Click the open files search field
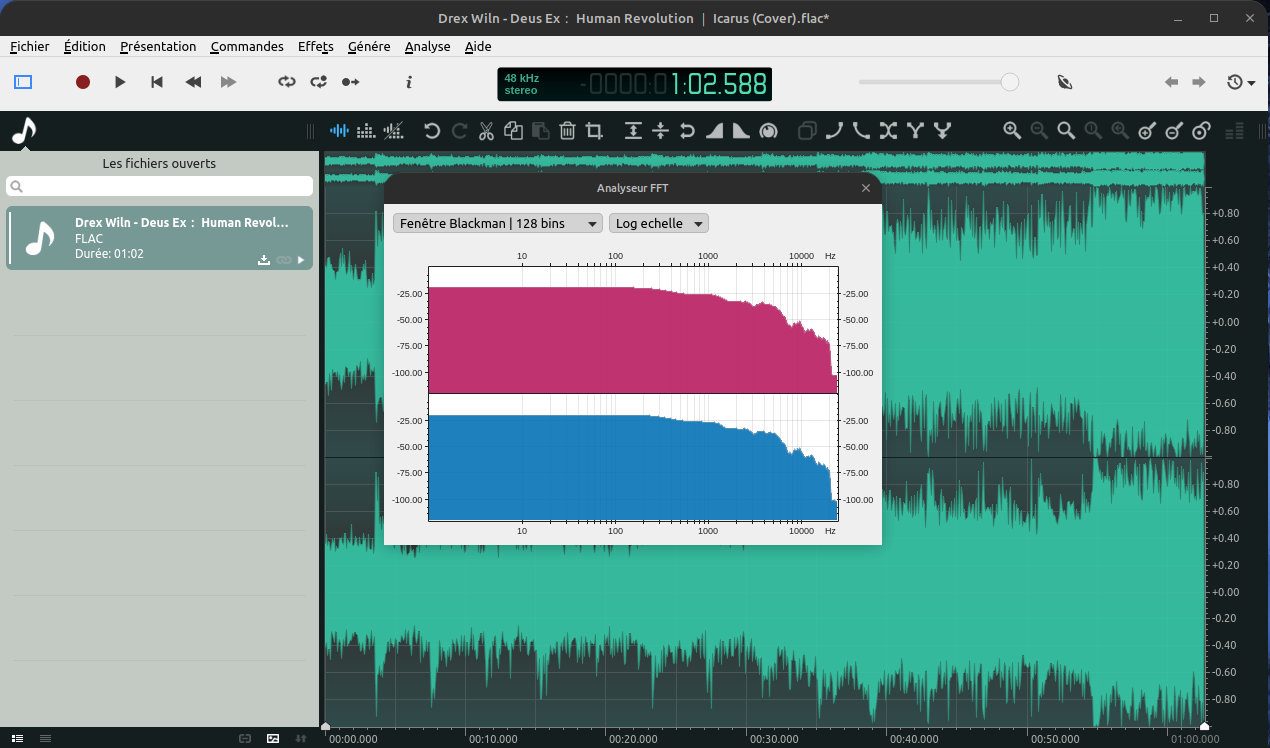Viewport: 1270px width, 748px height. [160, 186]
